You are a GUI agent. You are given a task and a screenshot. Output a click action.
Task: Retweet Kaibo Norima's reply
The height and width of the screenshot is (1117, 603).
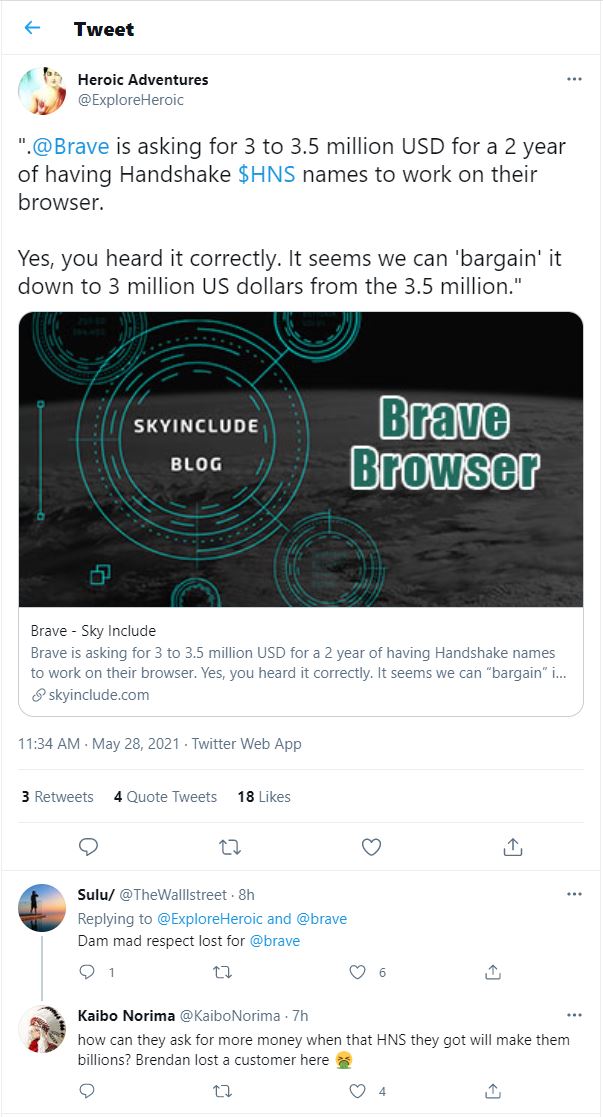[223, 1091]
